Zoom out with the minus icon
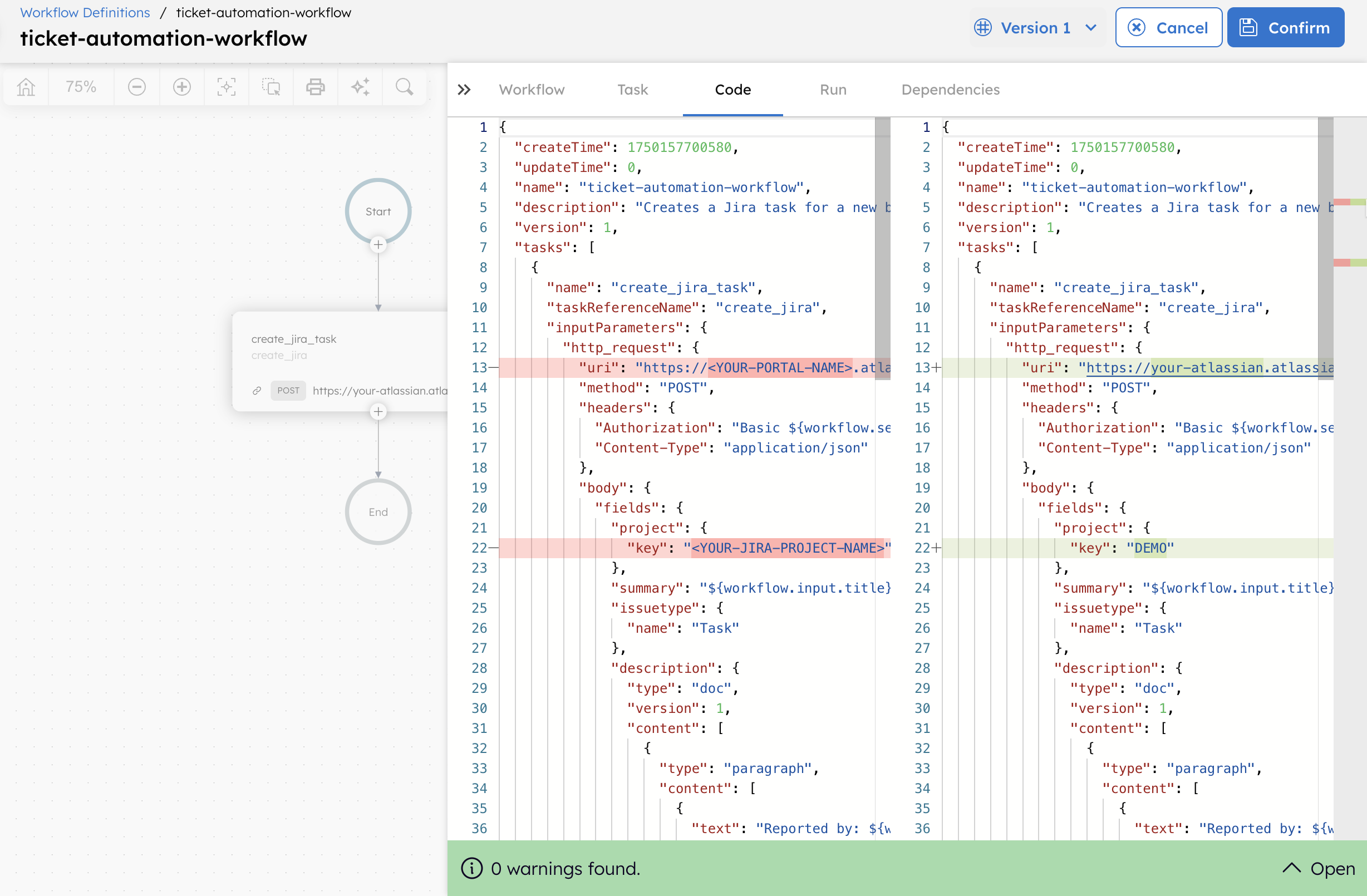Screen dimensions: 1367x896 coord(137,87)
